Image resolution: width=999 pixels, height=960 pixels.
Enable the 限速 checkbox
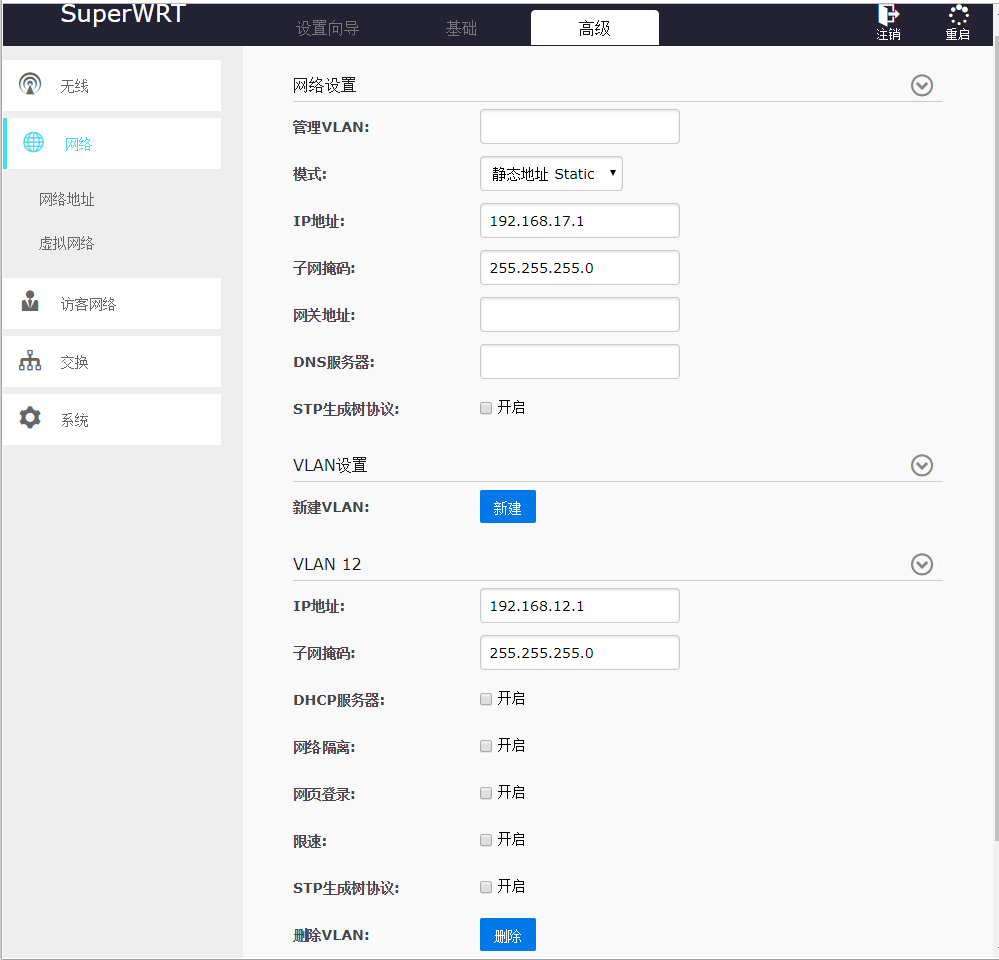tap(486, 840)
